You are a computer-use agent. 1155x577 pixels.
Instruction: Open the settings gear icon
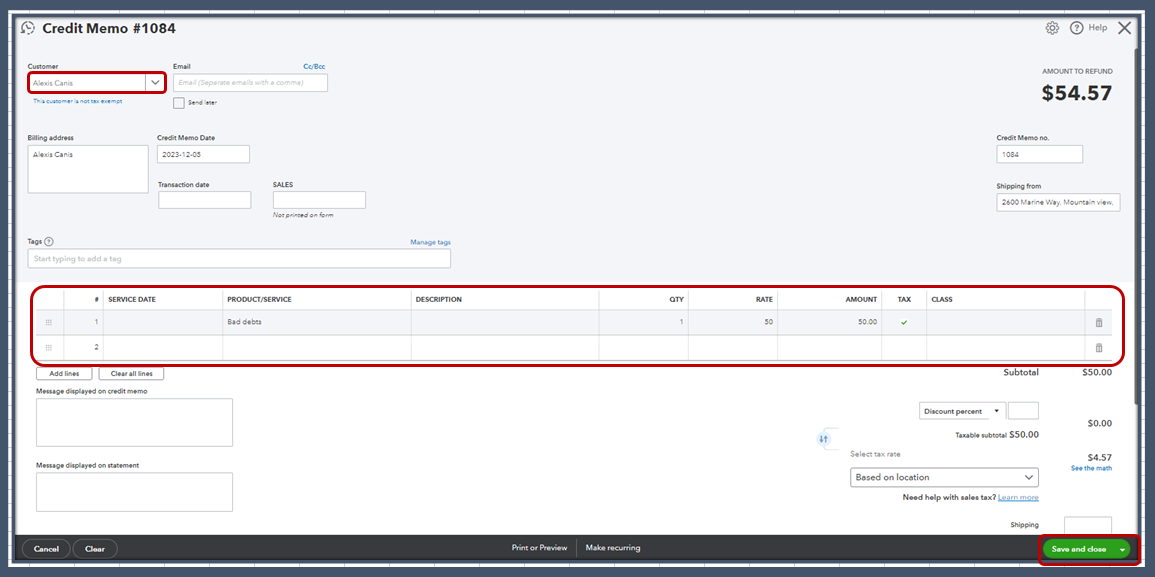(x=1052, y=28)
